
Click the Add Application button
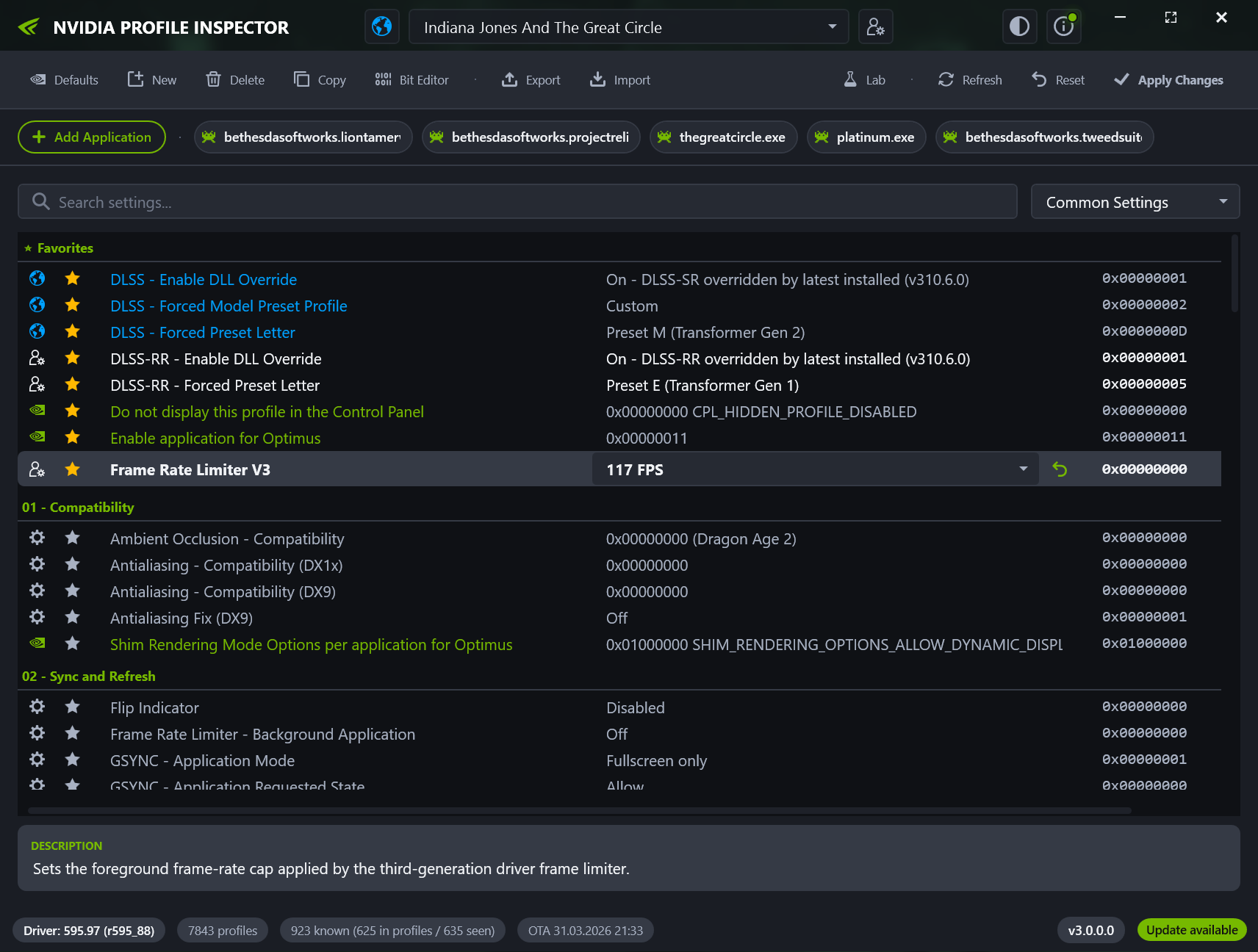coord(92,137)
